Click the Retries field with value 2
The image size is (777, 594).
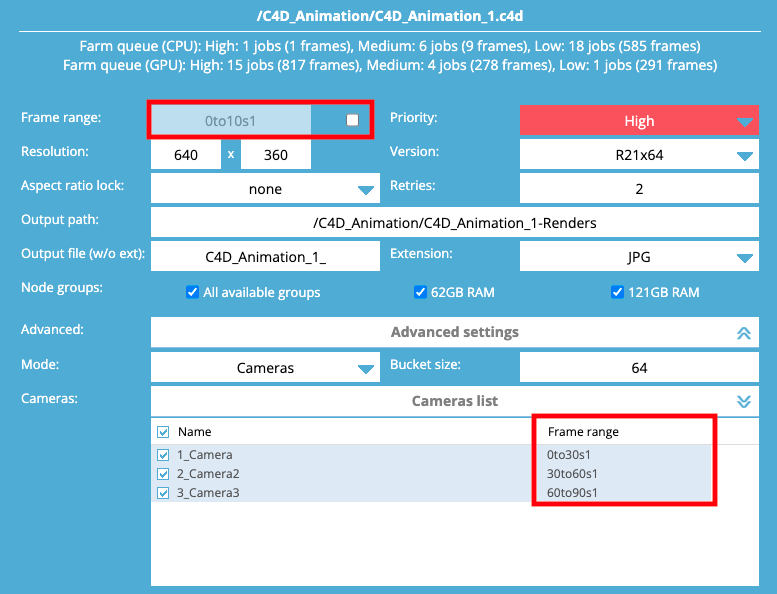click(x=639, y=188)
